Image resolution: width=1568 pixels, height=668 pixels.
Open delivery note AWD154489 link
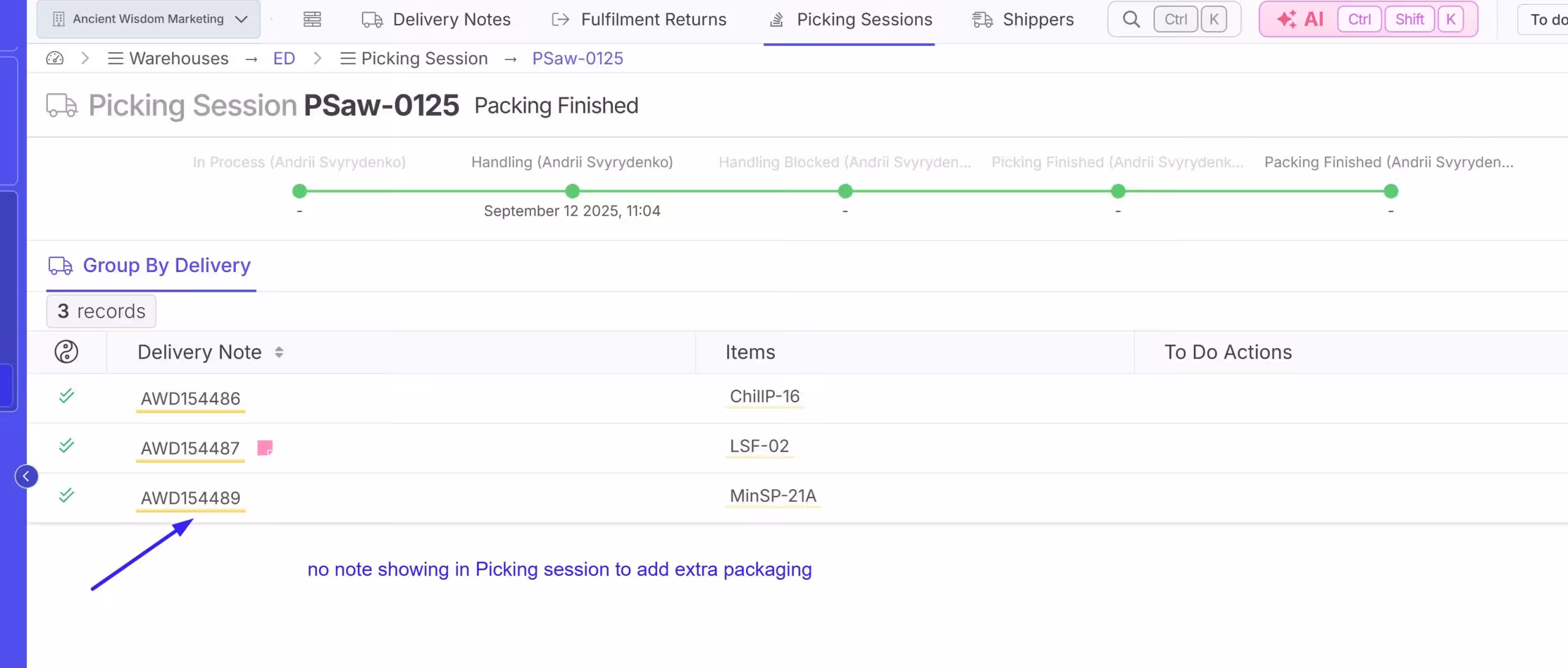pyautogui.click(x=190, y=498)
